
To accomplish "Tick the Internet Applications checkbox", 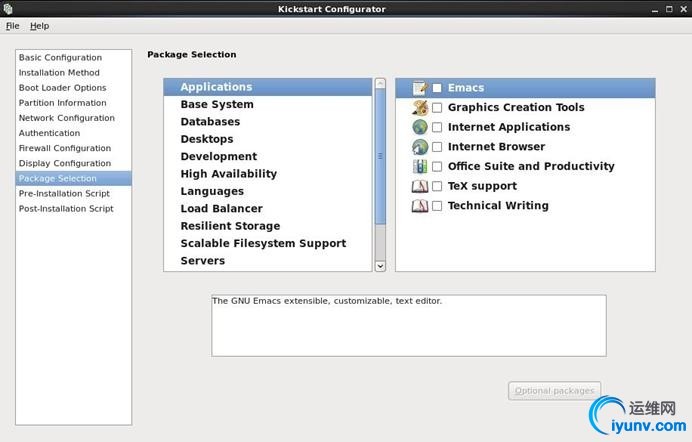I will [x=437, y=127].
